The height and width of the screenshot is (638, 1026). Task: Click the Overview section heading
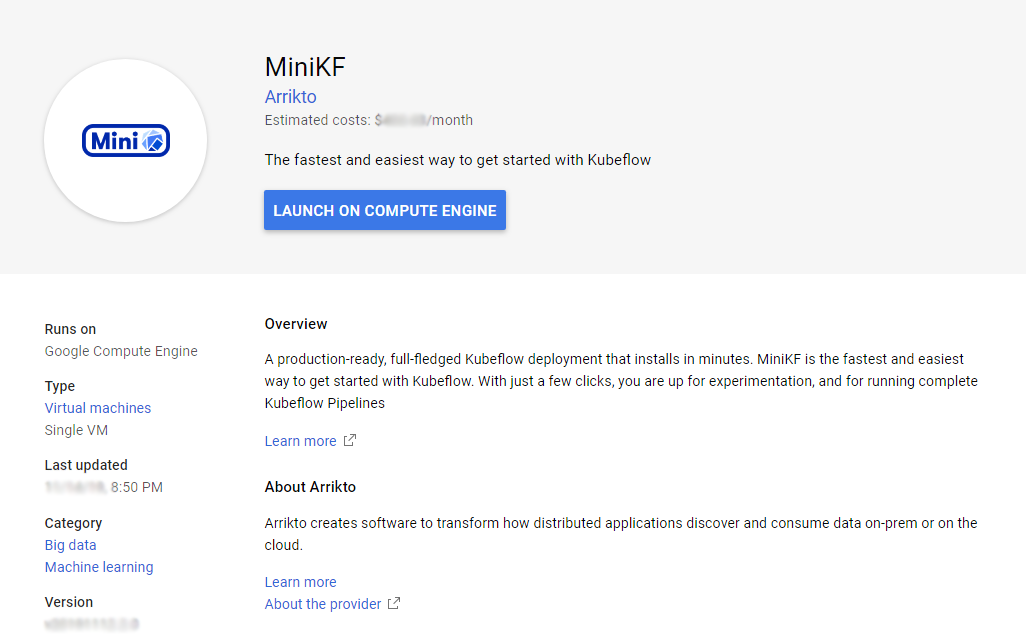click(296, 324)
